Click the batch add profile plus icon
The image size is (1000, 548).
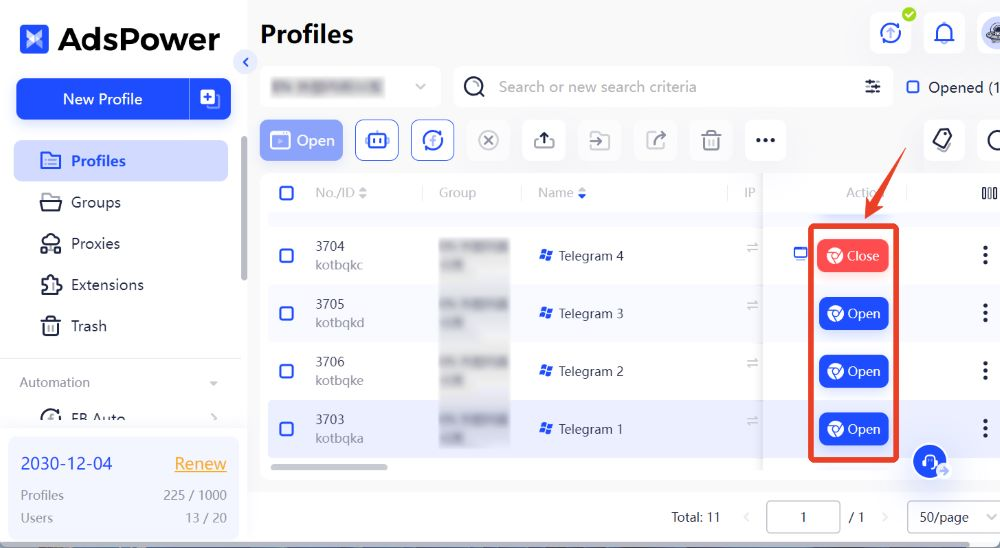click(209, 99)
